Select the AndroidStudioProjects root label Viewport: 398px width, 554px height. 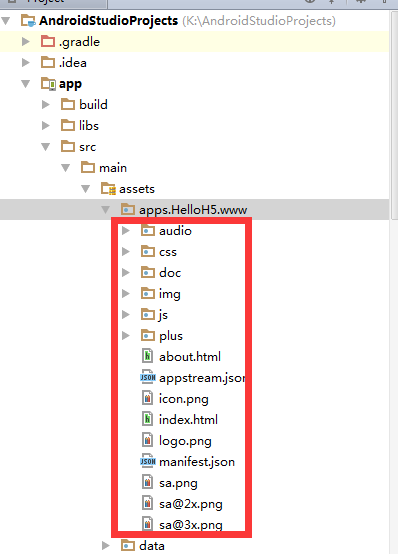109,21
